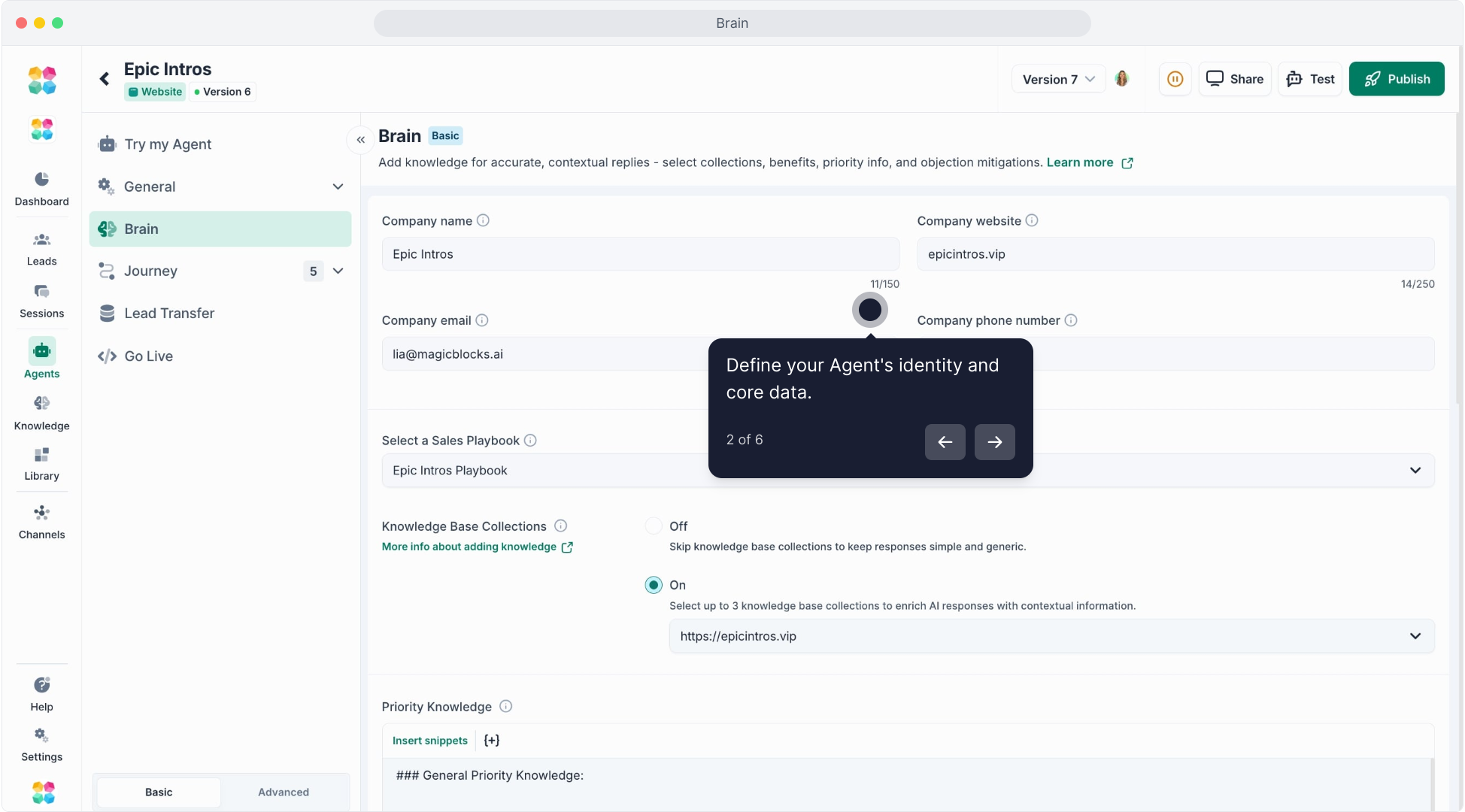Select the Off knowledge base option
1465x812 pixels.
tap(654, 526)
